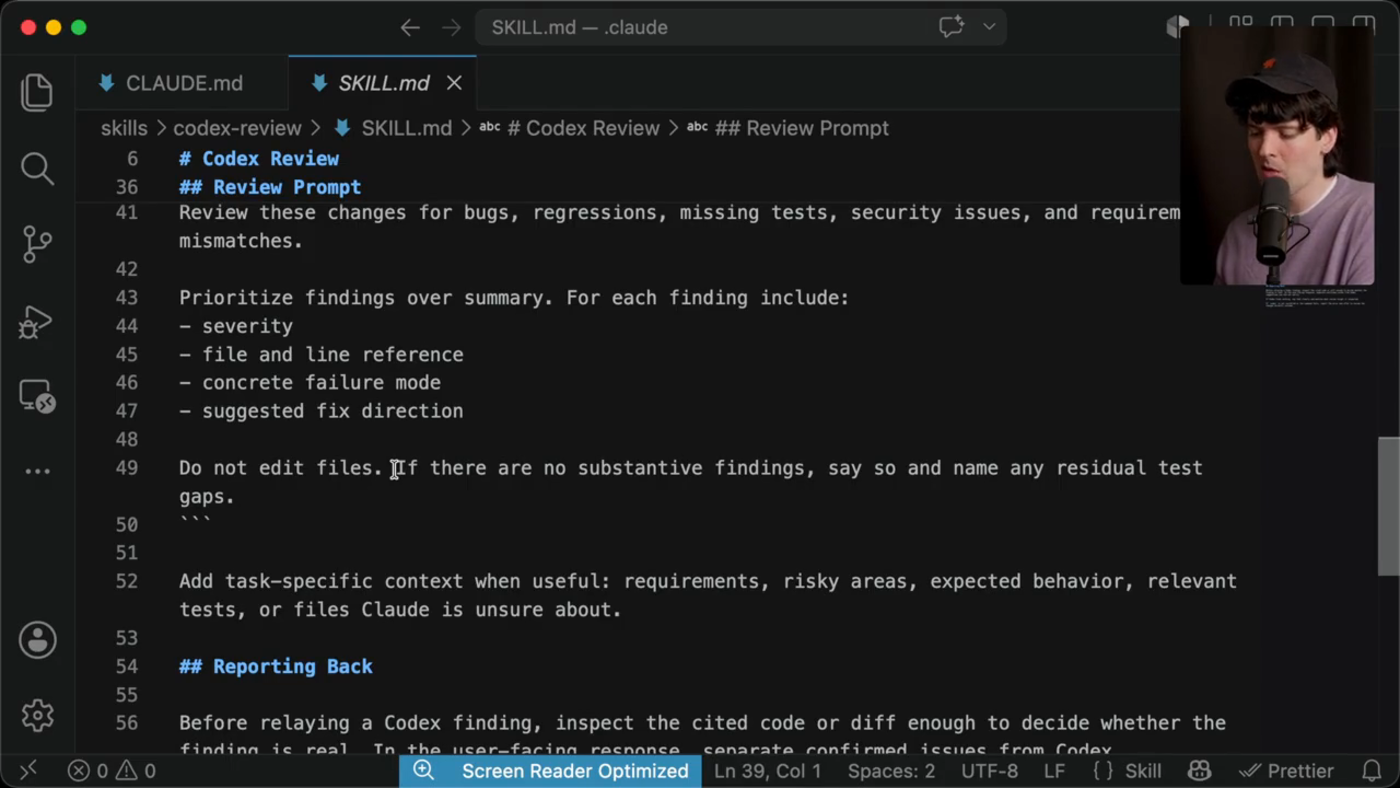Switch to the CLAUDE.md tab
This screenshot has height=788, width=1400.
(x=182, y=83)
